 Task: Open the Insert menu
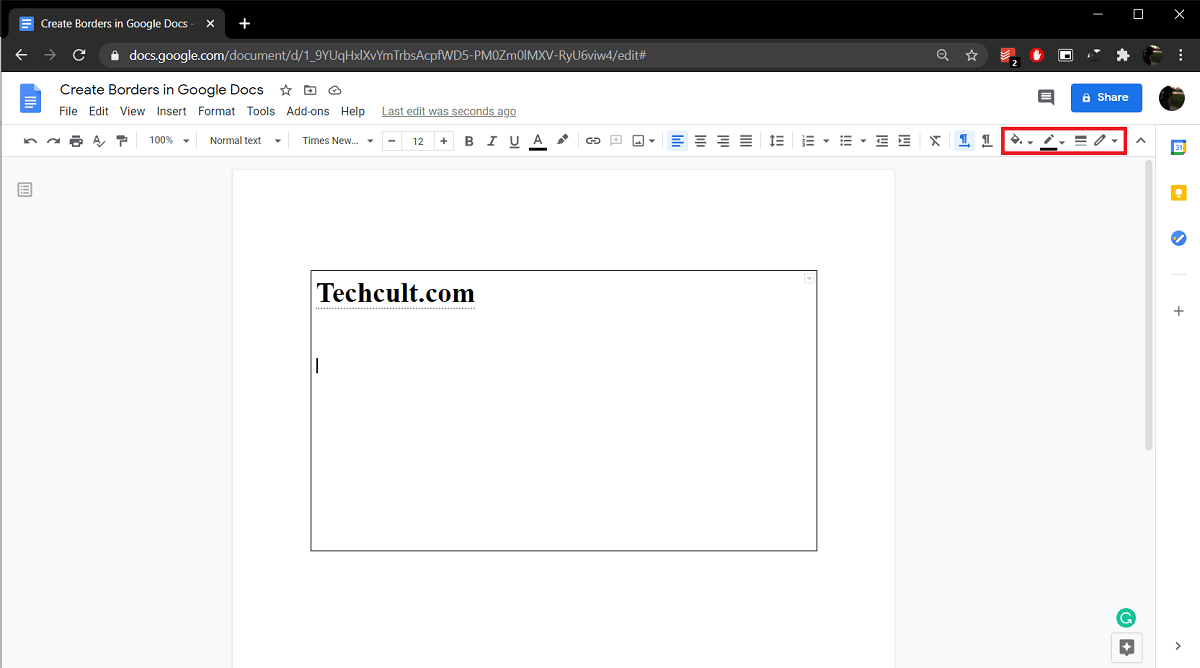pyautogui.click(x=171, y=111)
